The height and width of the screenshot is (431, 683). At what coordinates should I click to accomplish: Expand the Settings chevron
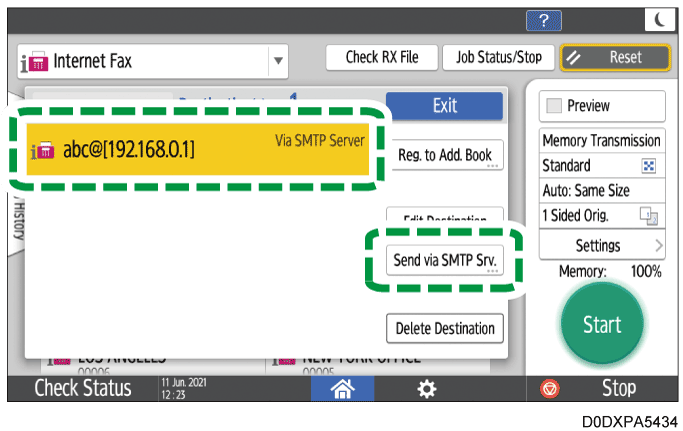657,245
